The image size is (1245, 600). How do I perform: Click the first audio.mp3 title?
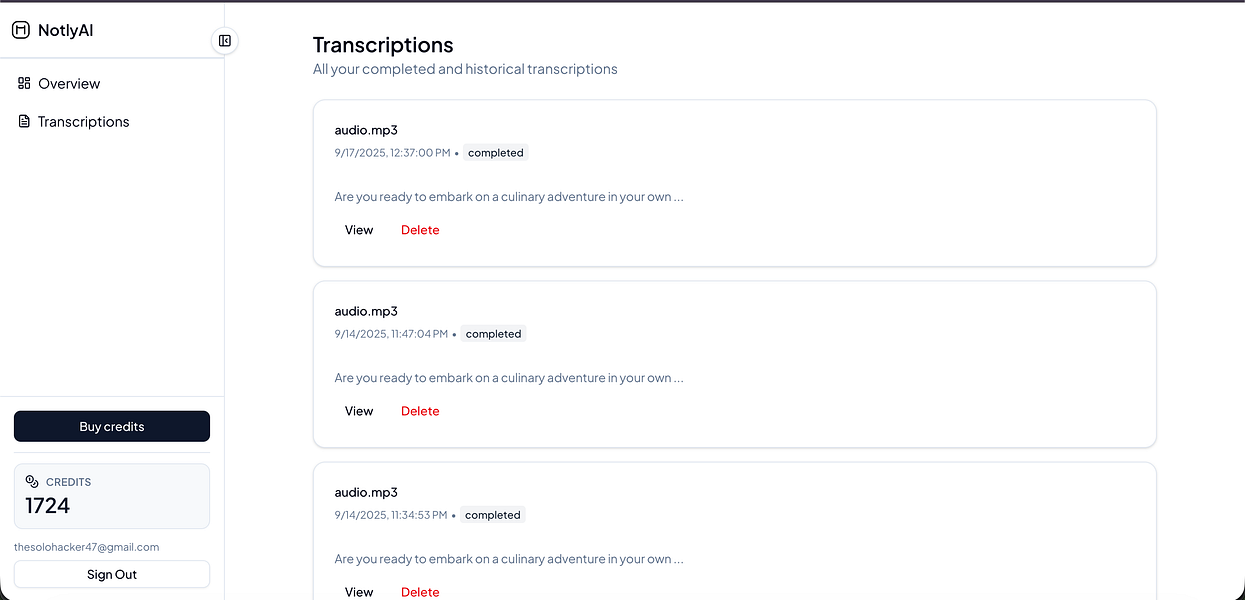click(366, 130)
